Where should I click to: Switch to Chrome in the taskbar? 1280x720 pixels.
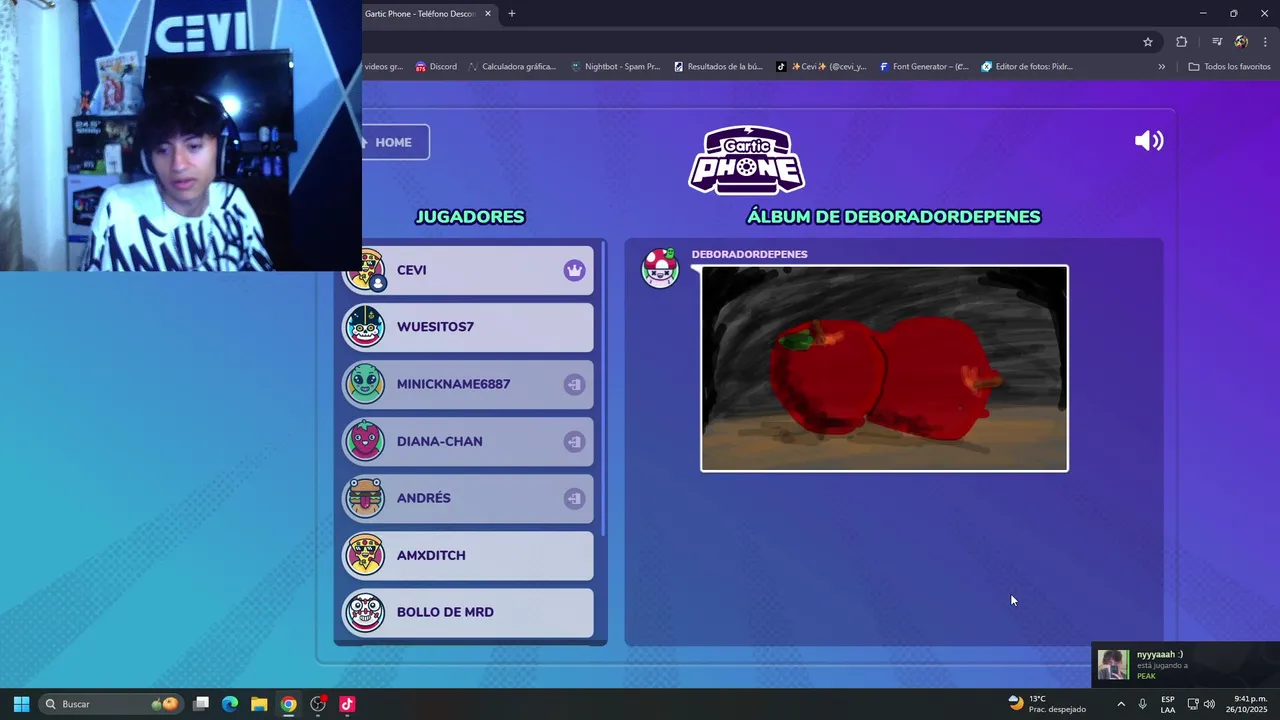pyautogui.click(x=288, y=704)
